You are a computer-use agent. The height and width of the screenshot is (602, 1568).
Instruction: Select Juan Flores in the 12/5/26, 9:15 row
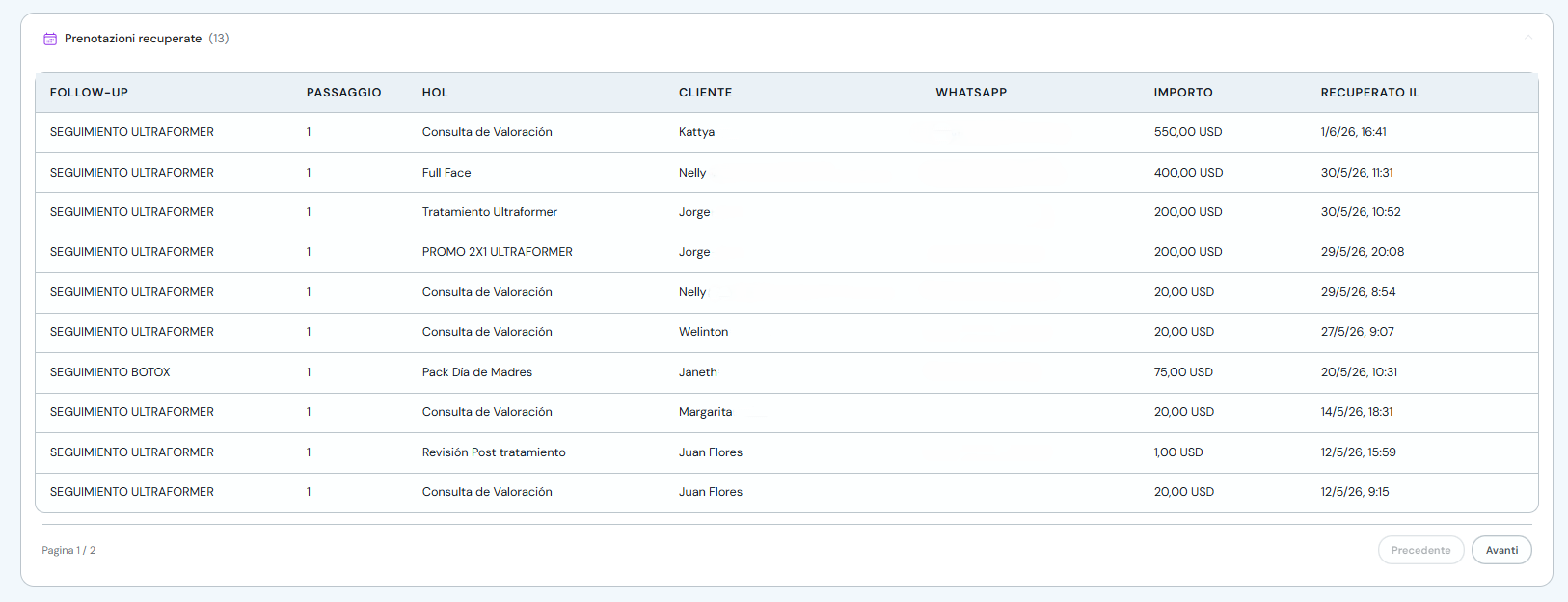(711, 492)
